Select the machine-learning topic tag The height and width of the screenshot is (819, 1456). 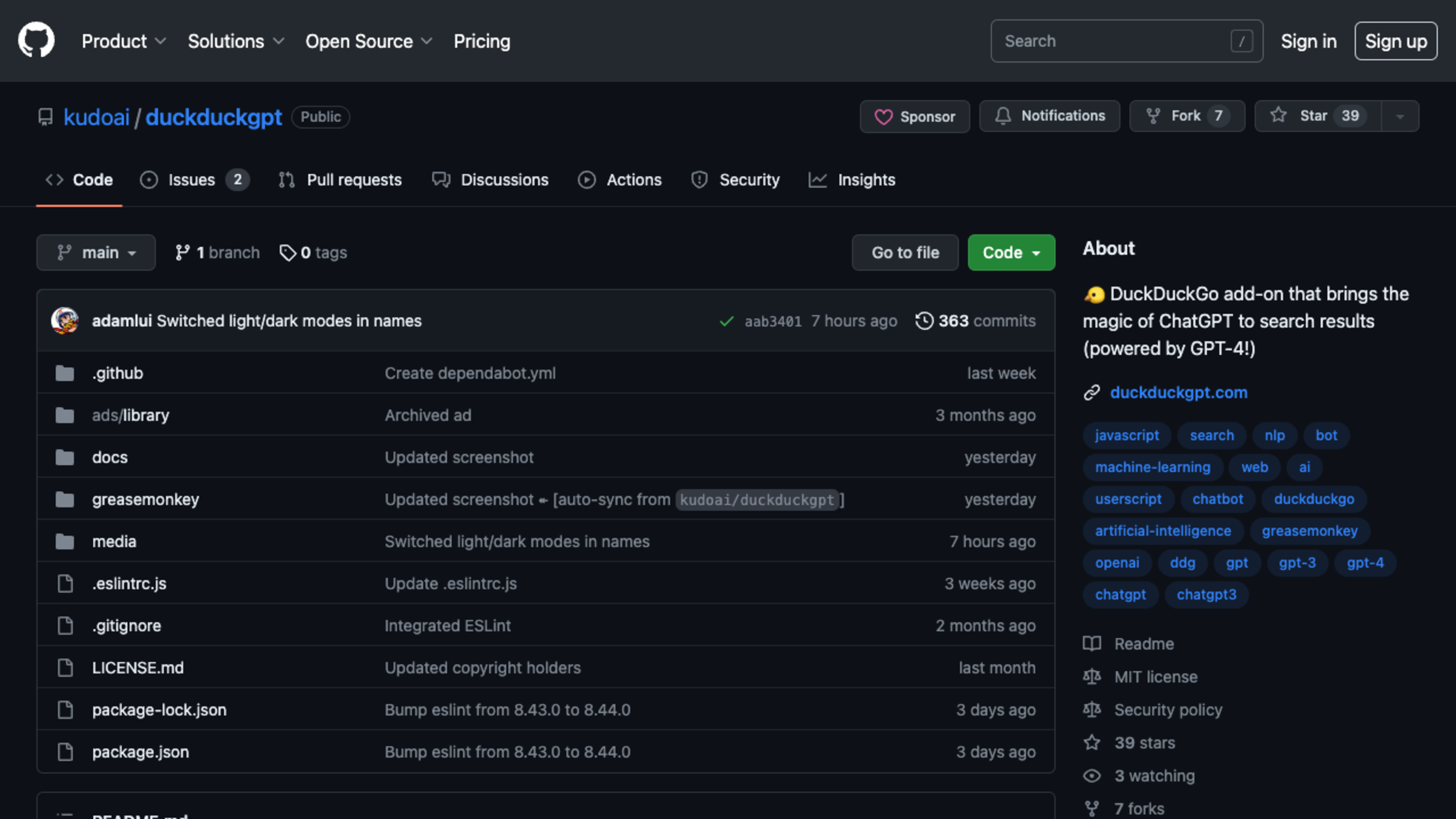[x=1153, y=468]
